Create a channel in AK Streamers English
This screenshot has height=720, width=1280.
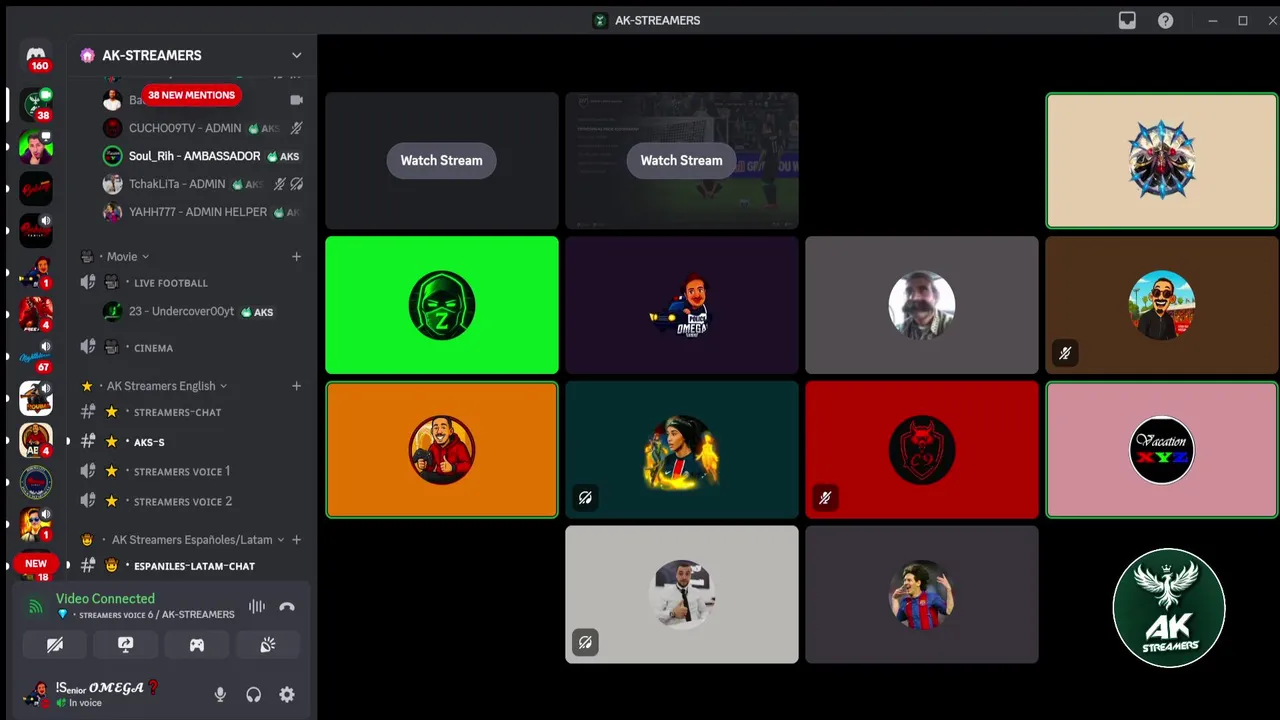(296, 386)
